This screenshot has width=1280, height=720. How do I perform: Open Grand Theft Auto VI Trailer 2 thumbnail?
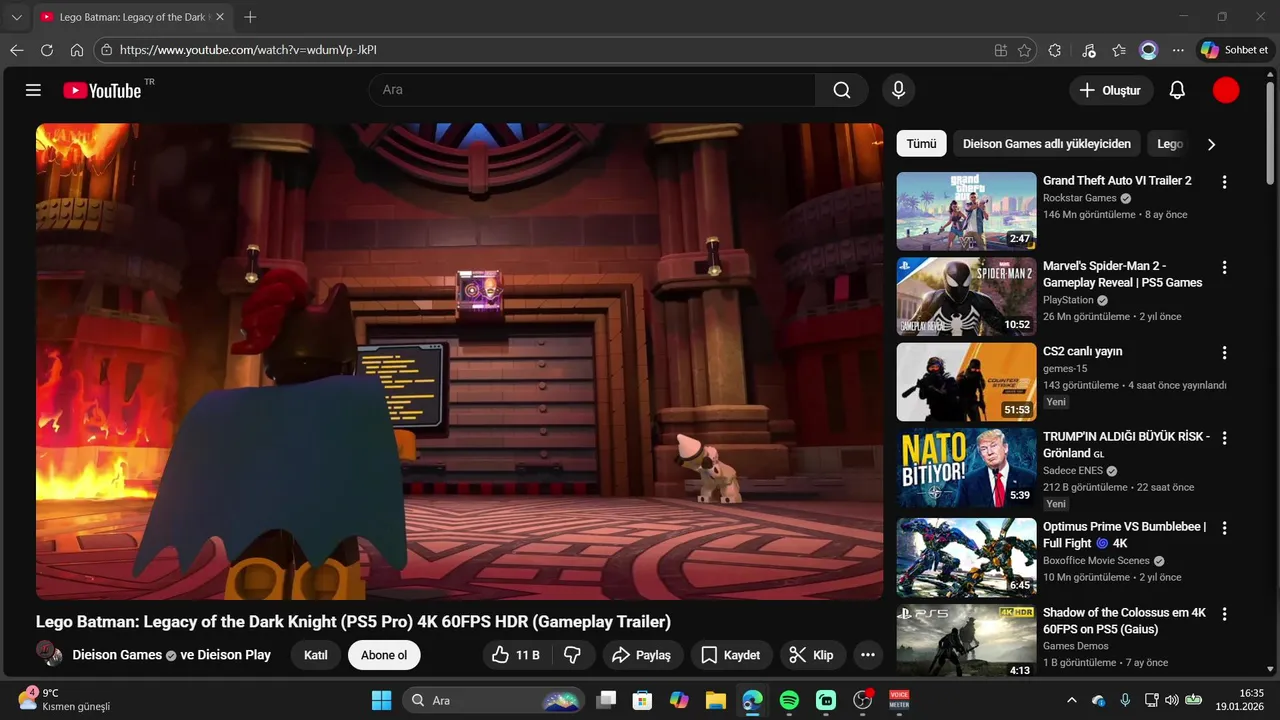[966, 211]
